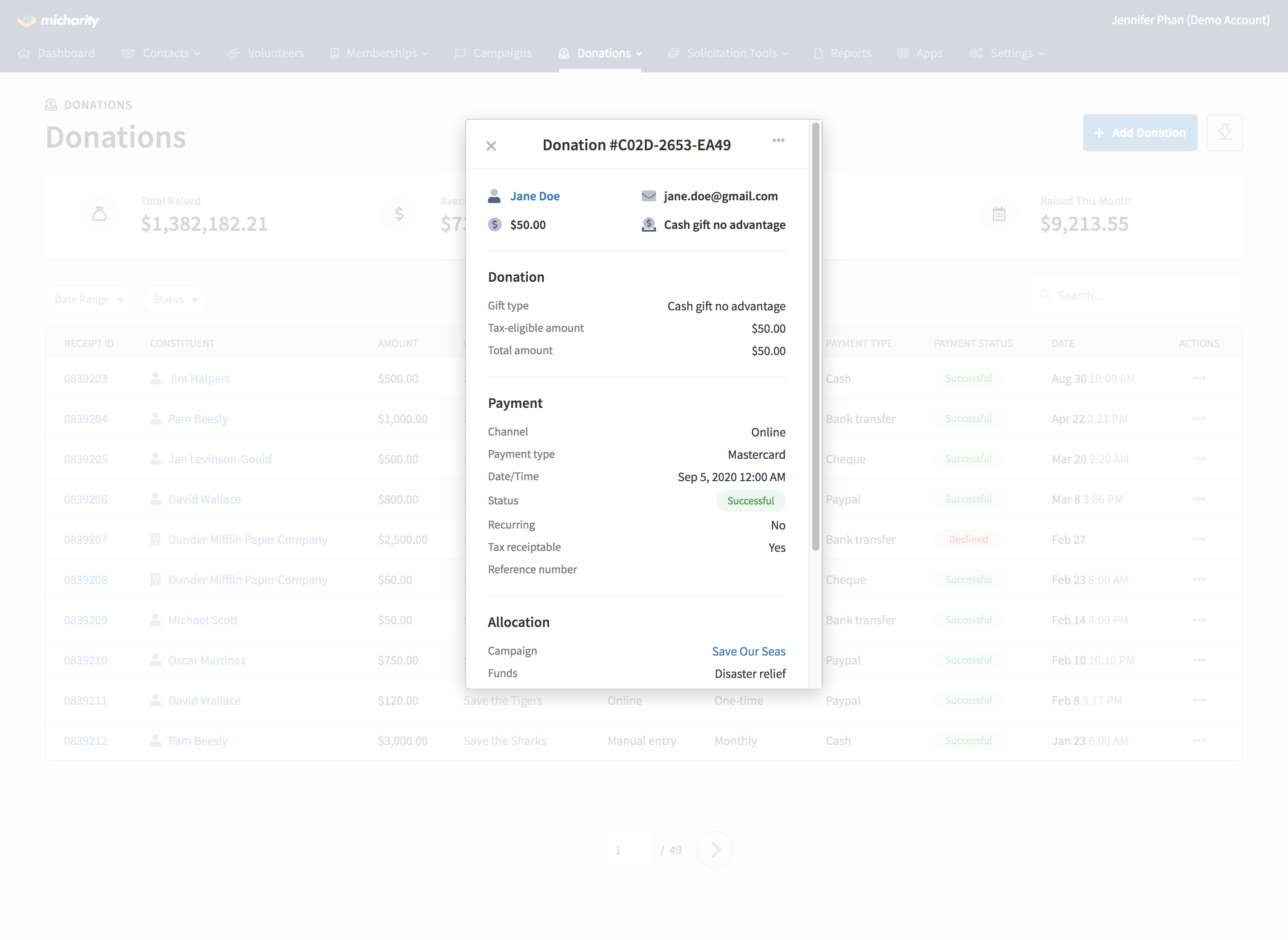Open actions menu for Jan Levinson-Gould row
Image resolution: width=1288 pixels, height=940 pixels.
1199,459
